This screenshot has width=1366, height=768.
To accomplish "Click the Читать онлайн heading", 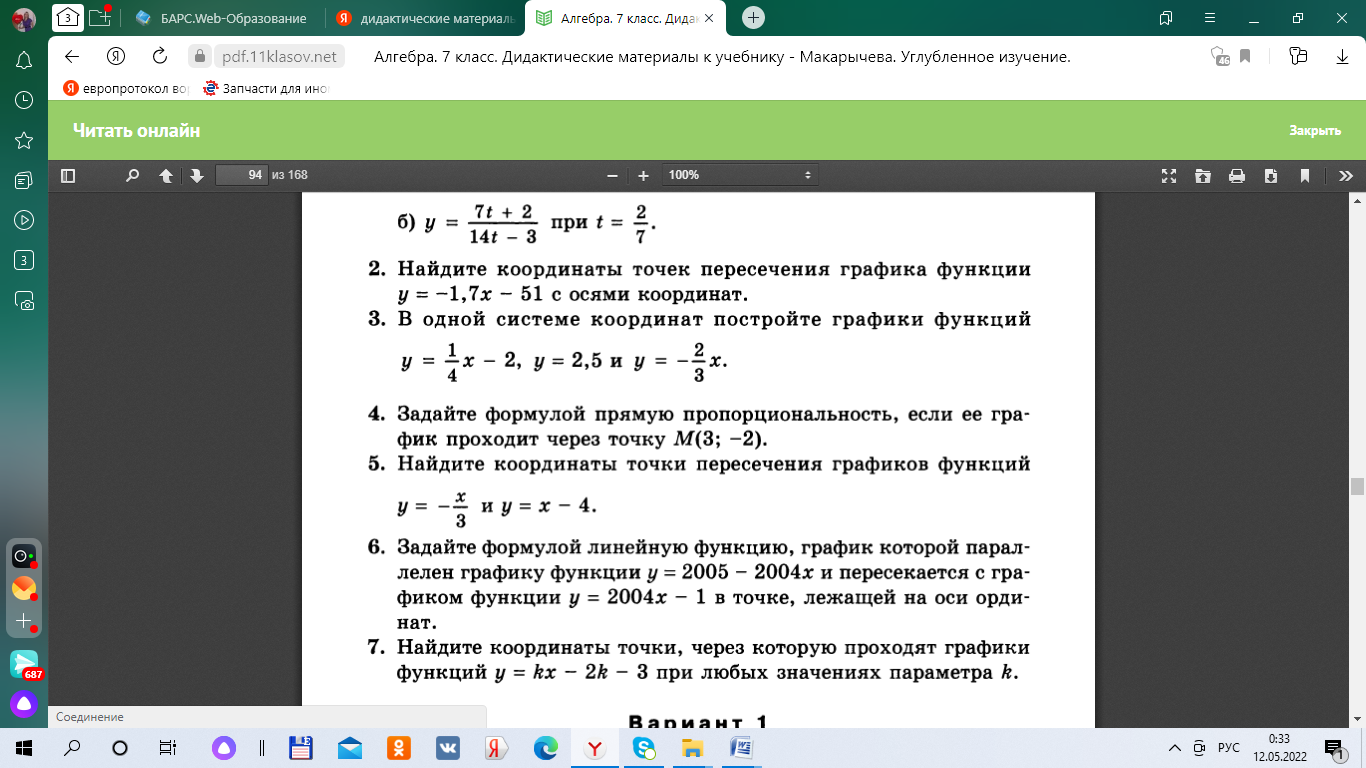I will pyautogui.click(x=137, y=131).
